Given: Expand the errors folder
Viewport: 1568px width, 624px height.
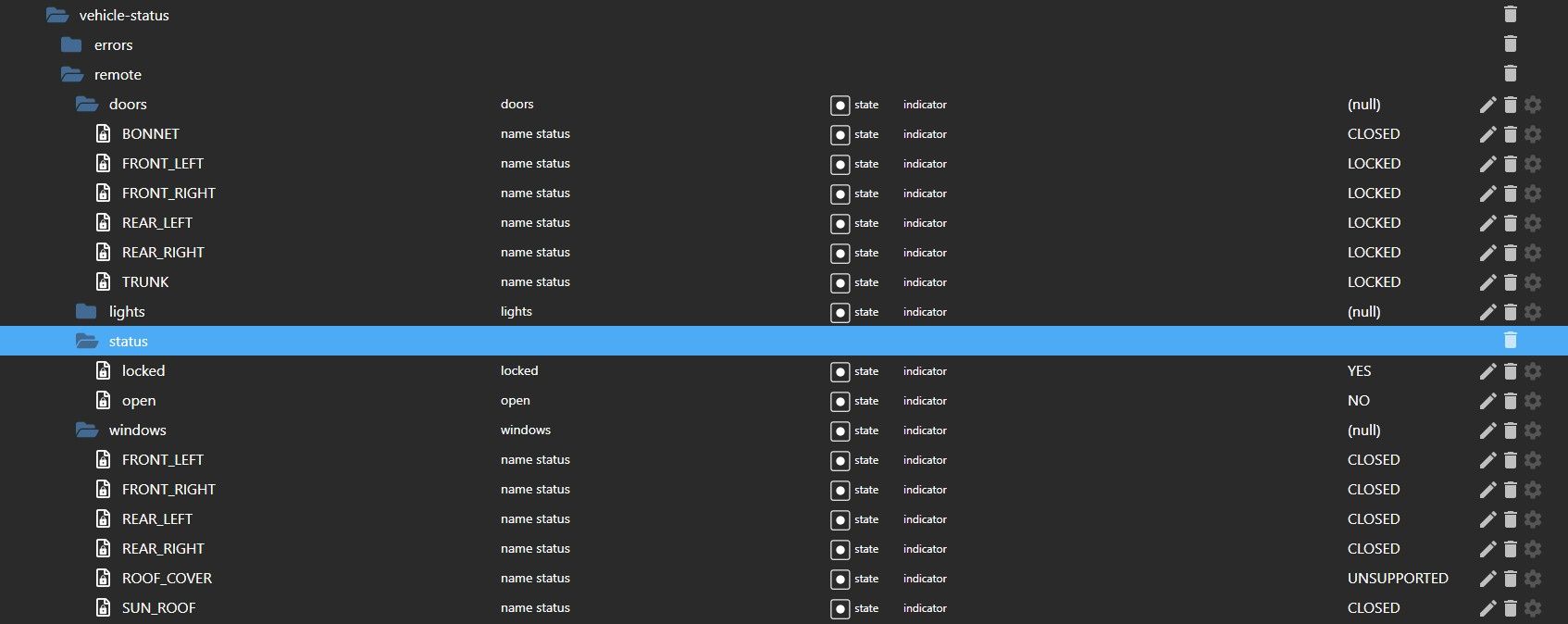Looking at the screenshot, I should (x=71, y=44).
